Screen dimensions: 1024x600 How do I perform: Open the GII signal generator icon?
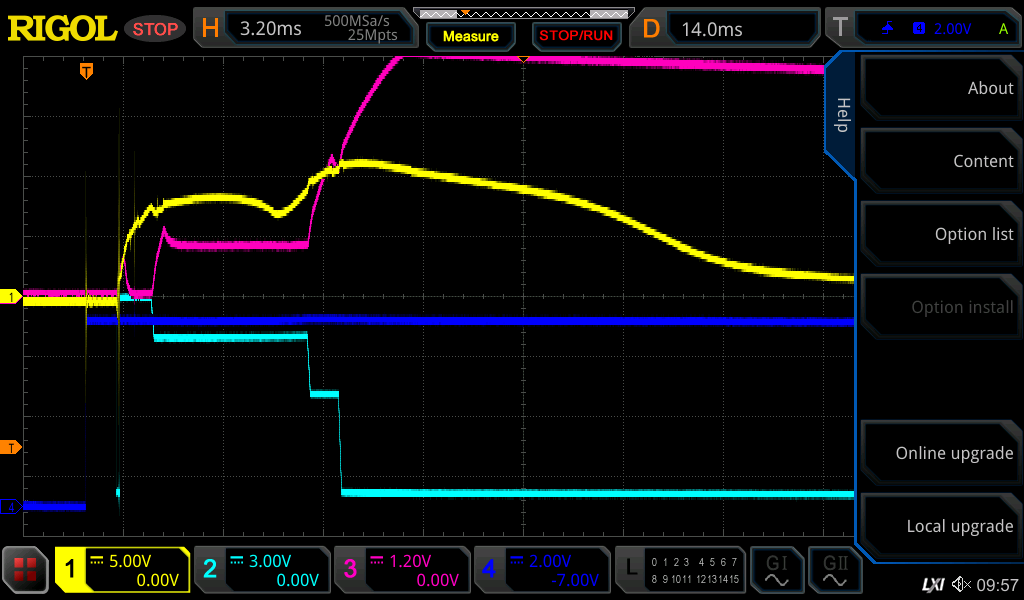(x=836, y=570)
